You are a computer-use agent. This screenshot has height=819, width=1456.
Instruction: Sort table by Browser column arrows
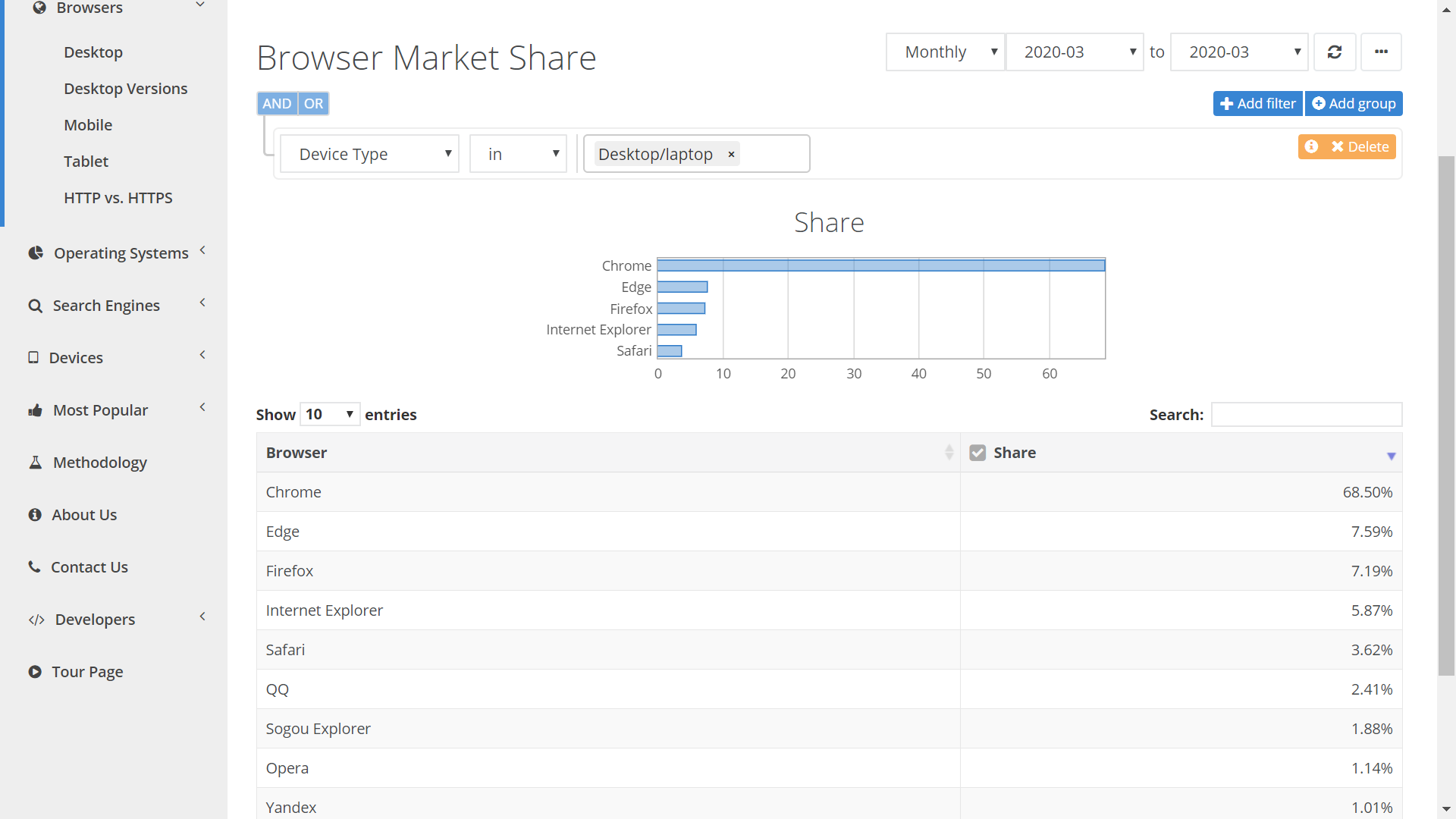[x=949, y=453]
